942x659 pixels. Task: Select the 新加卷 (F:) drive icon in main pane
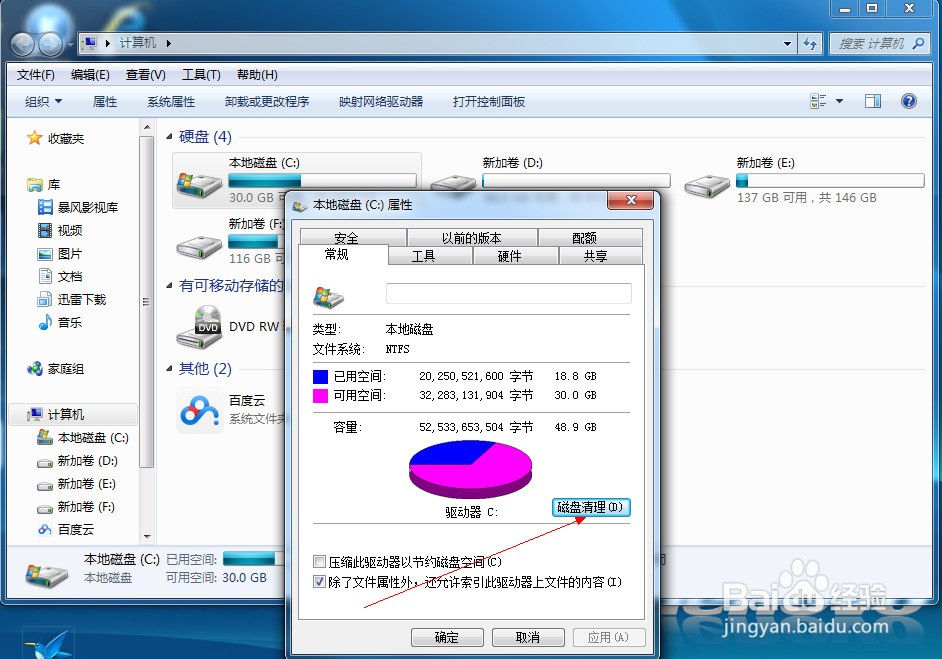point(199,247)
